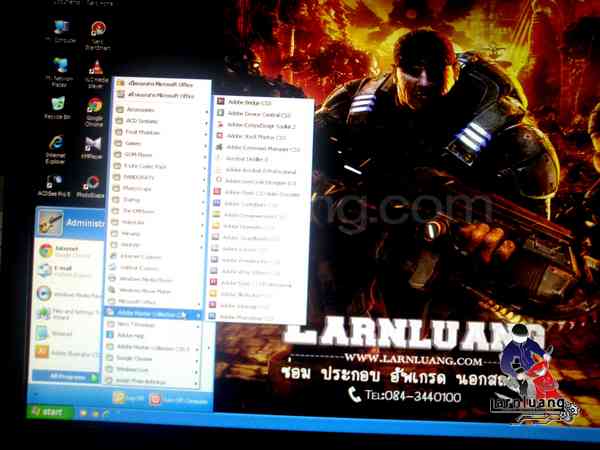Click the Chrome icon beside Internet in Start menu
Viewport: 600px width, 450px height.
click(46, 251)
